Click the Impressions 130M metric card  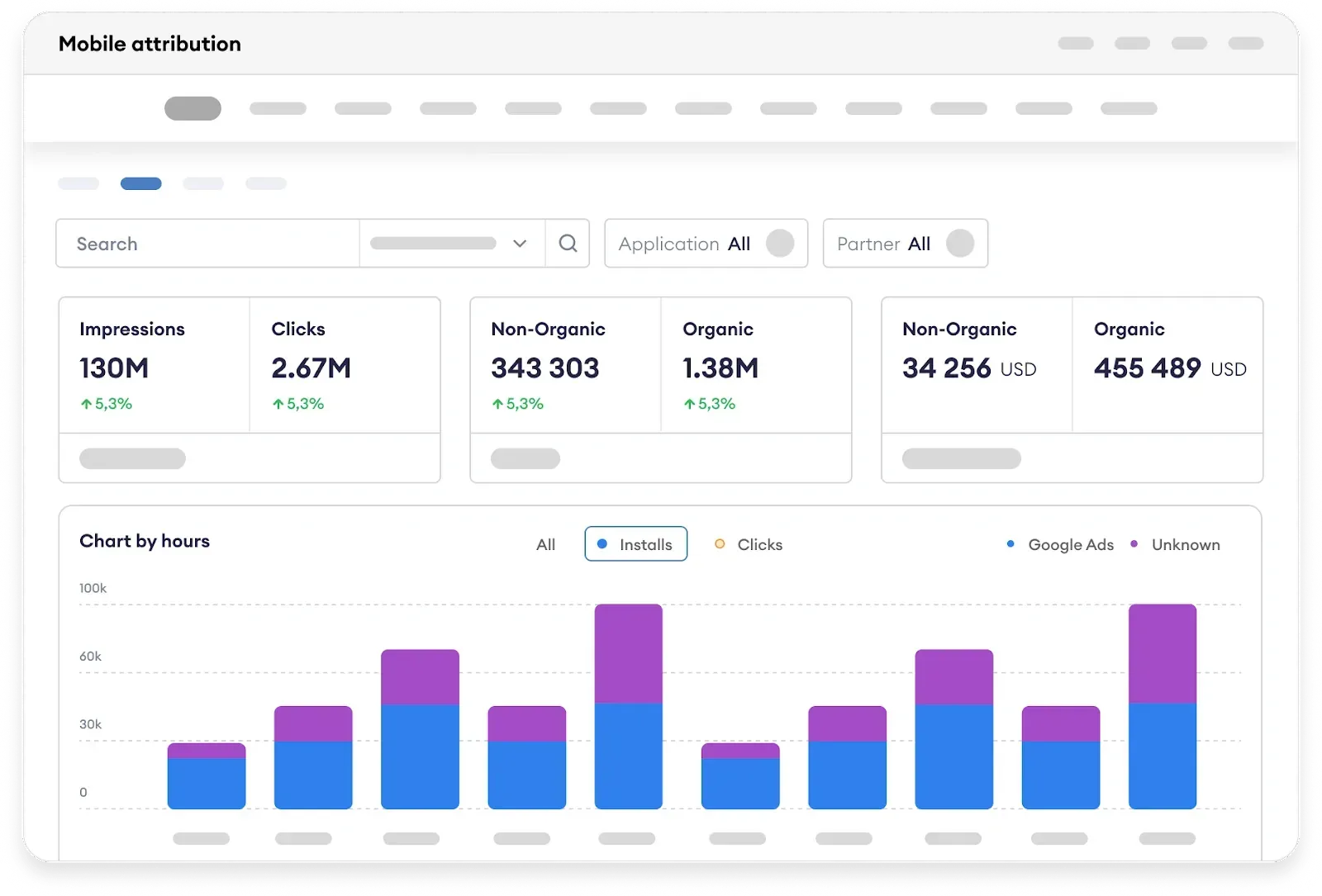[x=154, y=365]
